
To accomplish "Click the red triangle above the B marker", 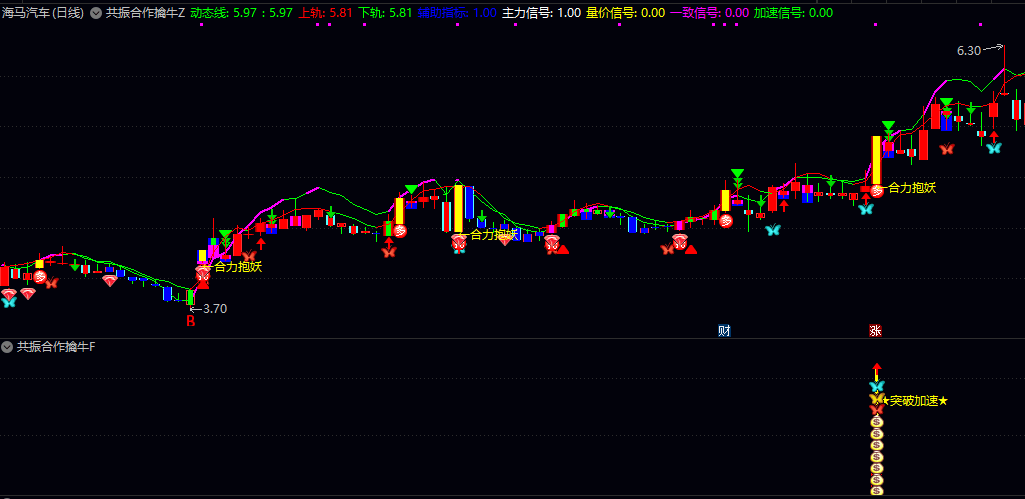I will [x=203, y=283].
